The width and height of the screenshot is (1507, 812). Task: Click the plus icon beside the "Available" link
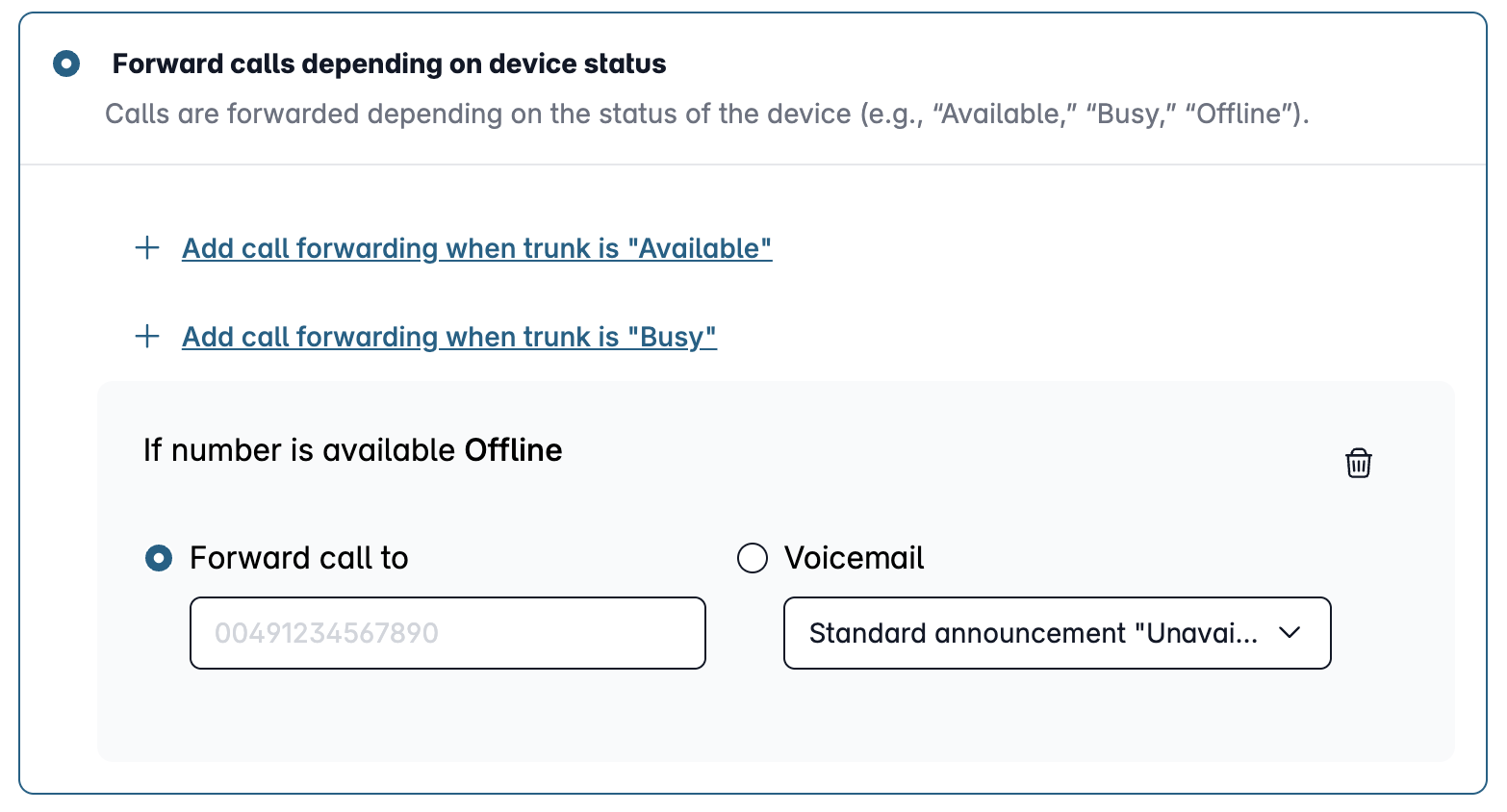pyautogui.click(x=147, y=247)
